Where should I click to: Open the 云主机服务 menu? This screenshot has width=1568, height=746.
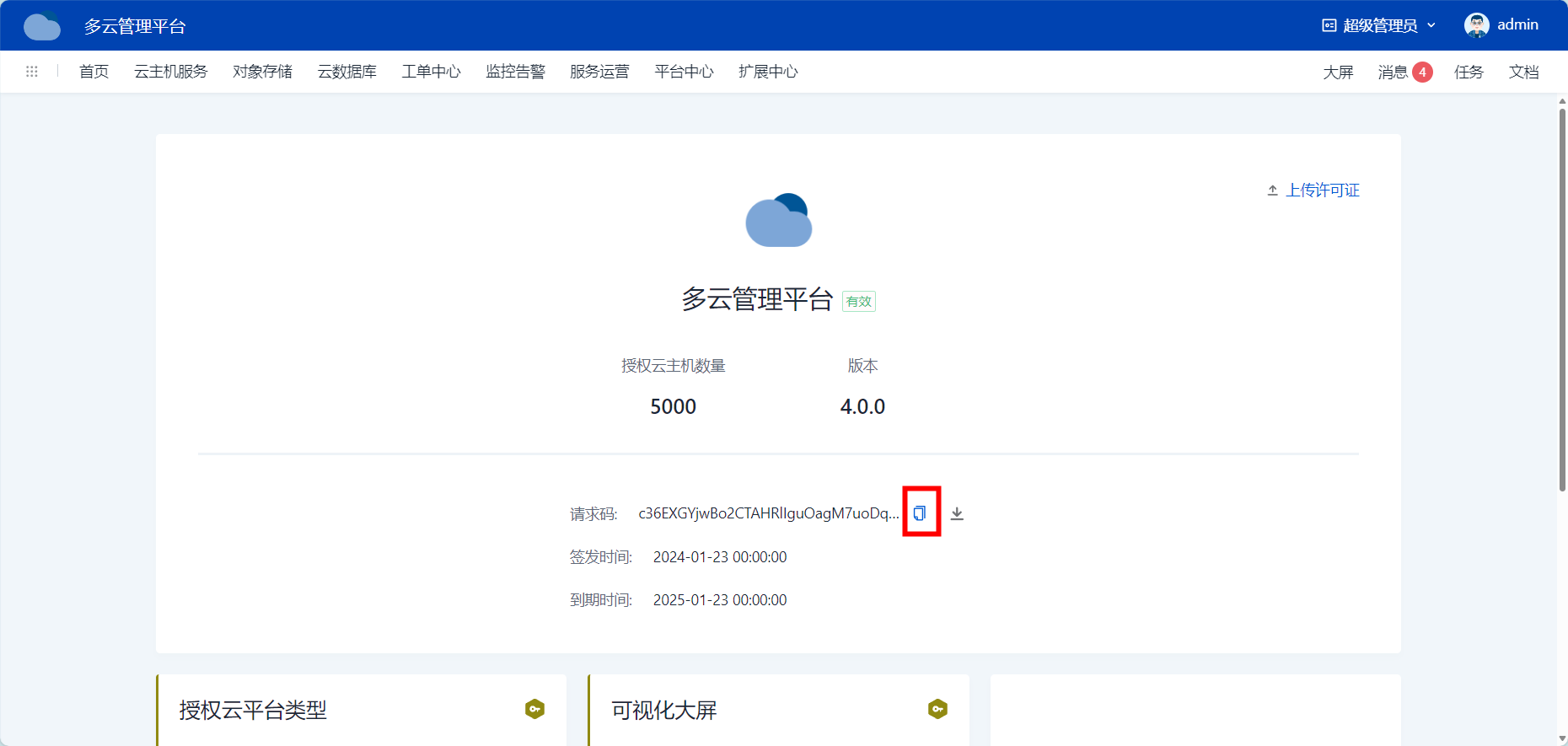[171, 72]
